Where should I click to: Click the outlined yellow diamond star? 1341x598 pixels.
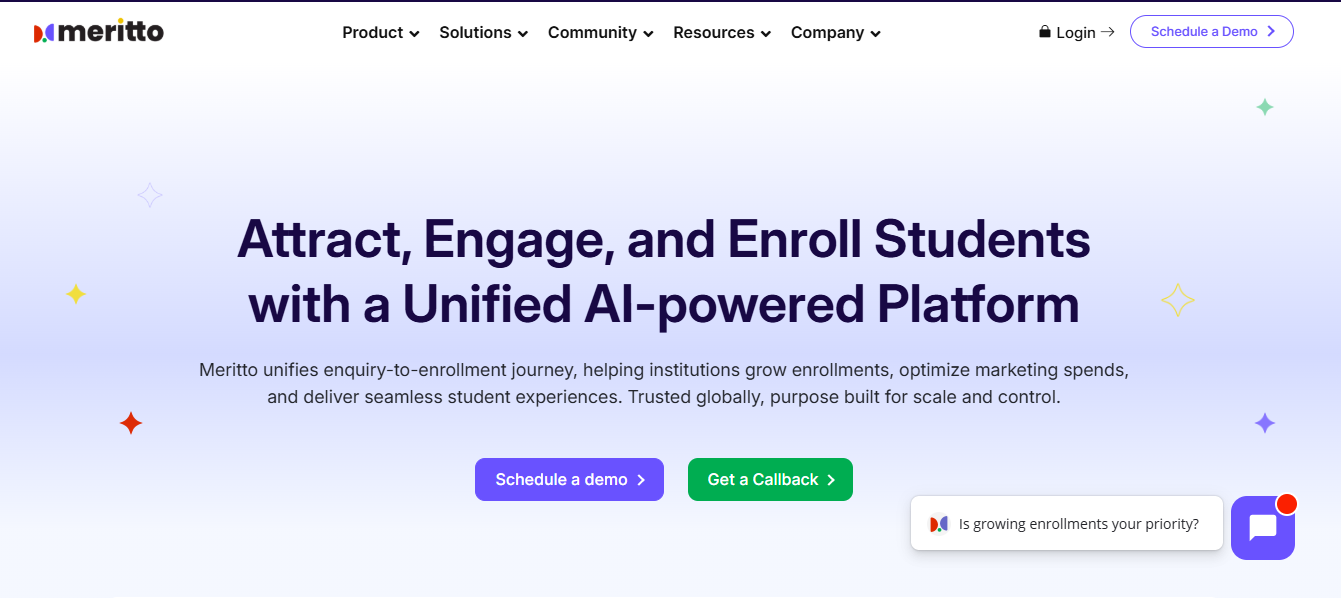pos(1178,300)
